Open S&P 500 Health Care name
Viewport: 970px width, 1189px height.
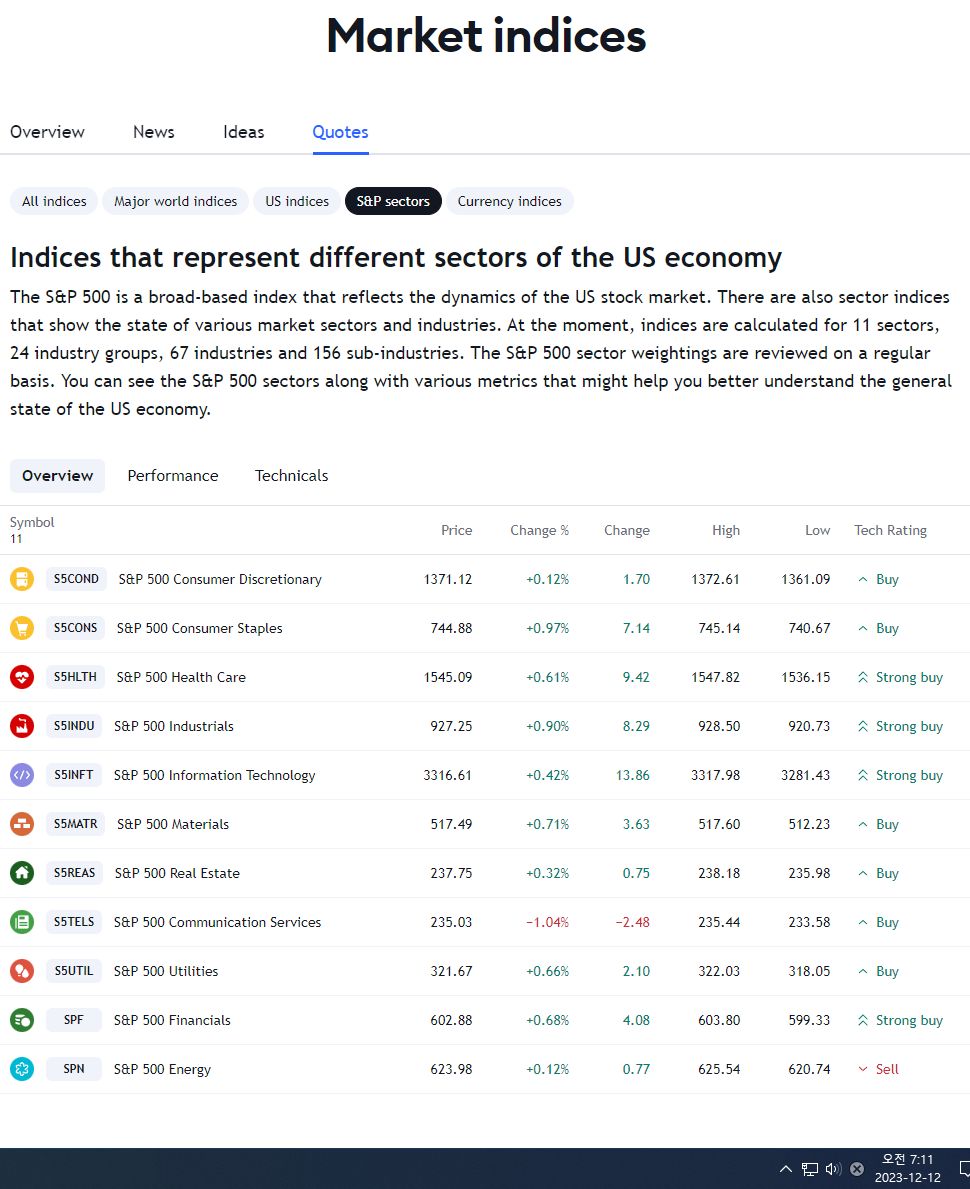(181, 677)
